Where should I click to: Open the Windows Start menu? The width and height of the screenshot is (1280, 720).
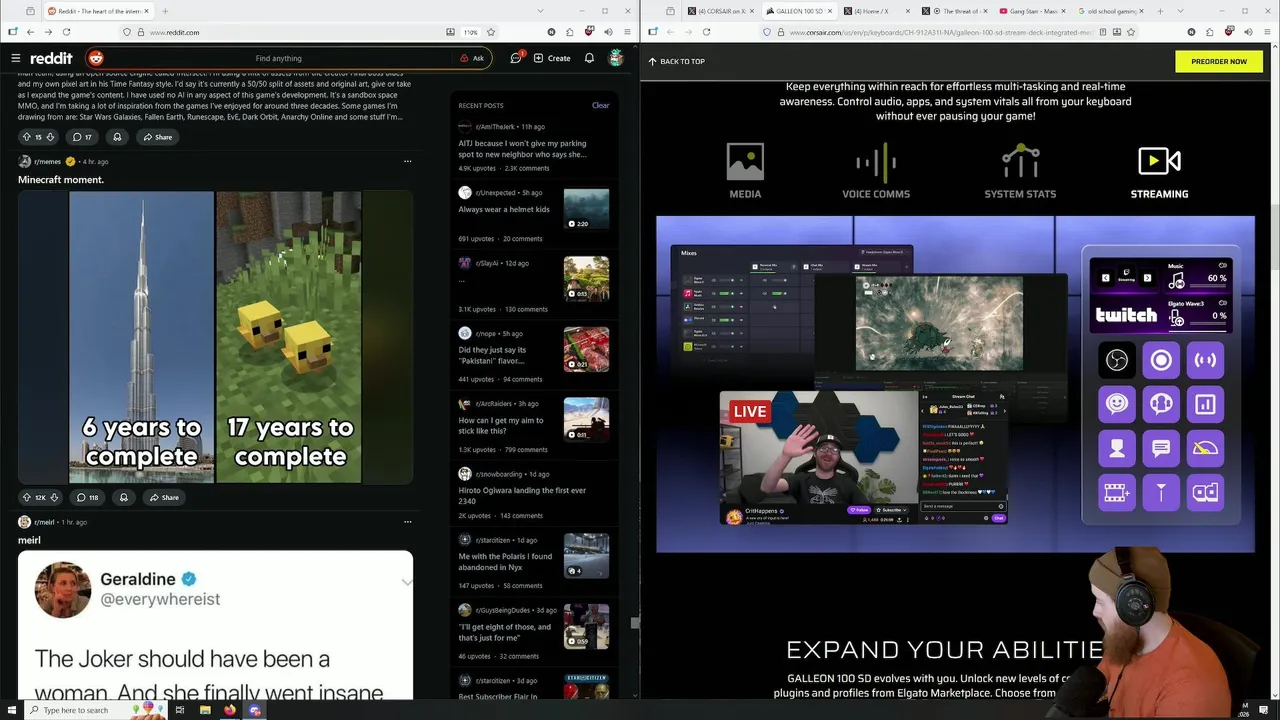pyautogui.click(x=13, y=710)
